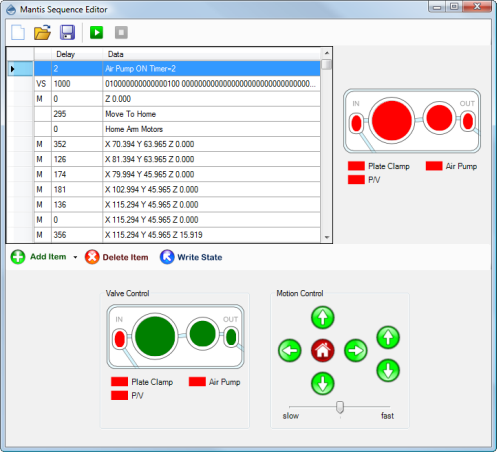Open the Add Item dropdown arrow
Image resolution: width=497 pixels, height=452 pixels.
pos(75,257)
